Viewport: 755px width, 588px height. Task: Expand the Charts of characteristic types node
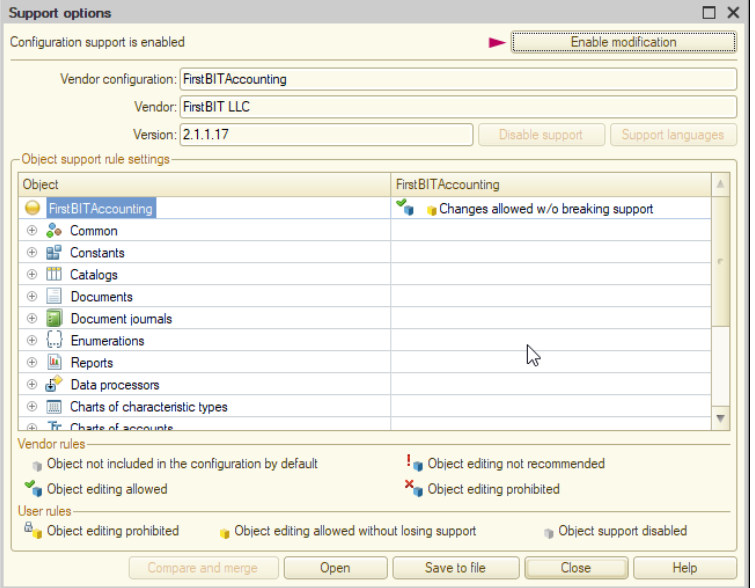click(x=32, y=406)
